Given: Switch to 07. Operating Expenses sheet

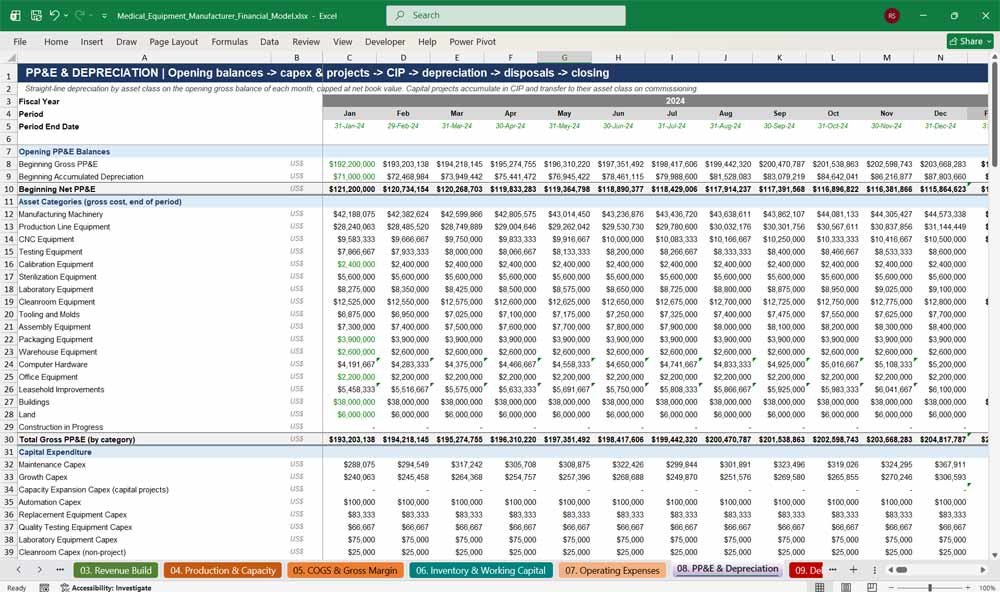Looking at the screenshot, I should (x=612, y=570).
